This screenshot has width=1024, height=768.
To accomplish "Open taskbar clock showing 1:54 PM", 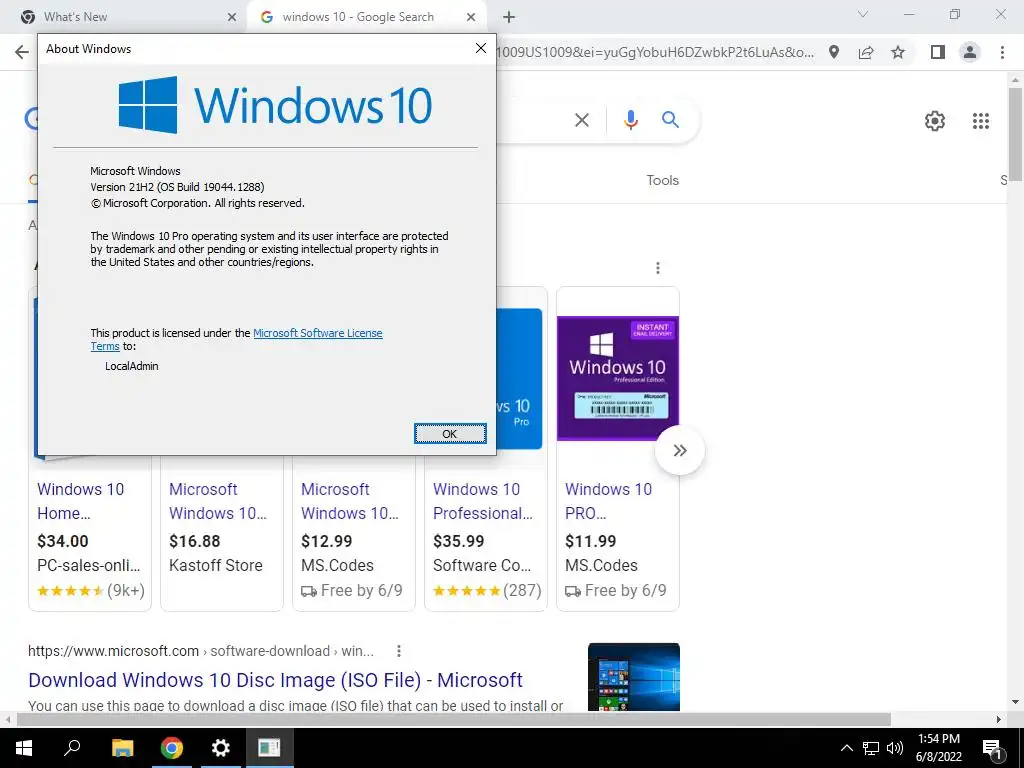I will click(939, 748).
